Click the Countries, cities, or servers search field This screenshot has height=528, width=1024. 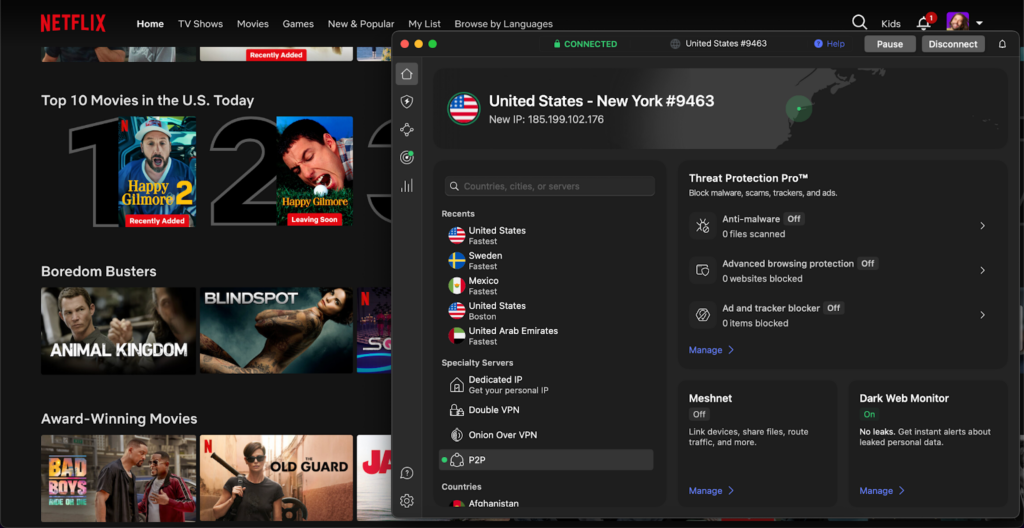(x=550, y=186)
